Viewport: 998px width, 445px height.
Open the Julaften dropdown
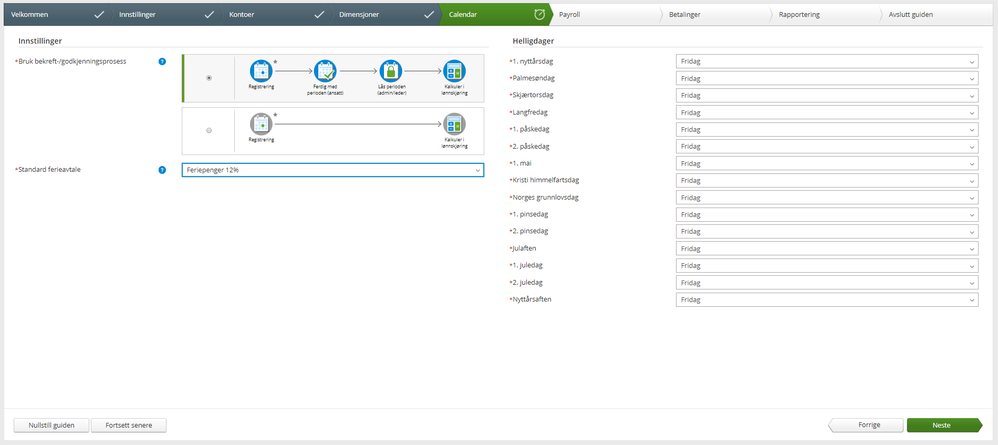pos(827,248)
